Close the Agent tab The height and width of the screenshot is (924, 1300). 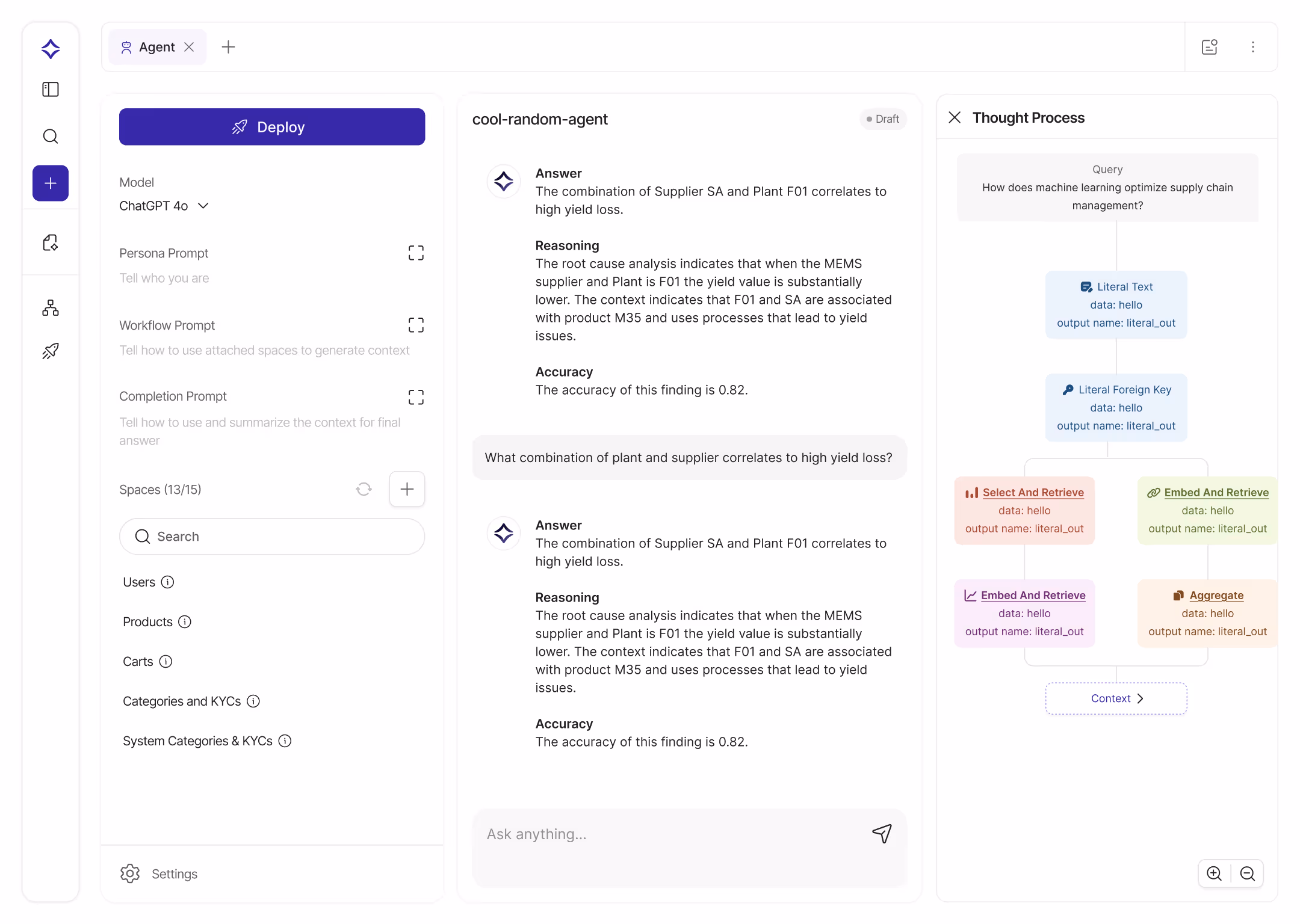point(190,46)
